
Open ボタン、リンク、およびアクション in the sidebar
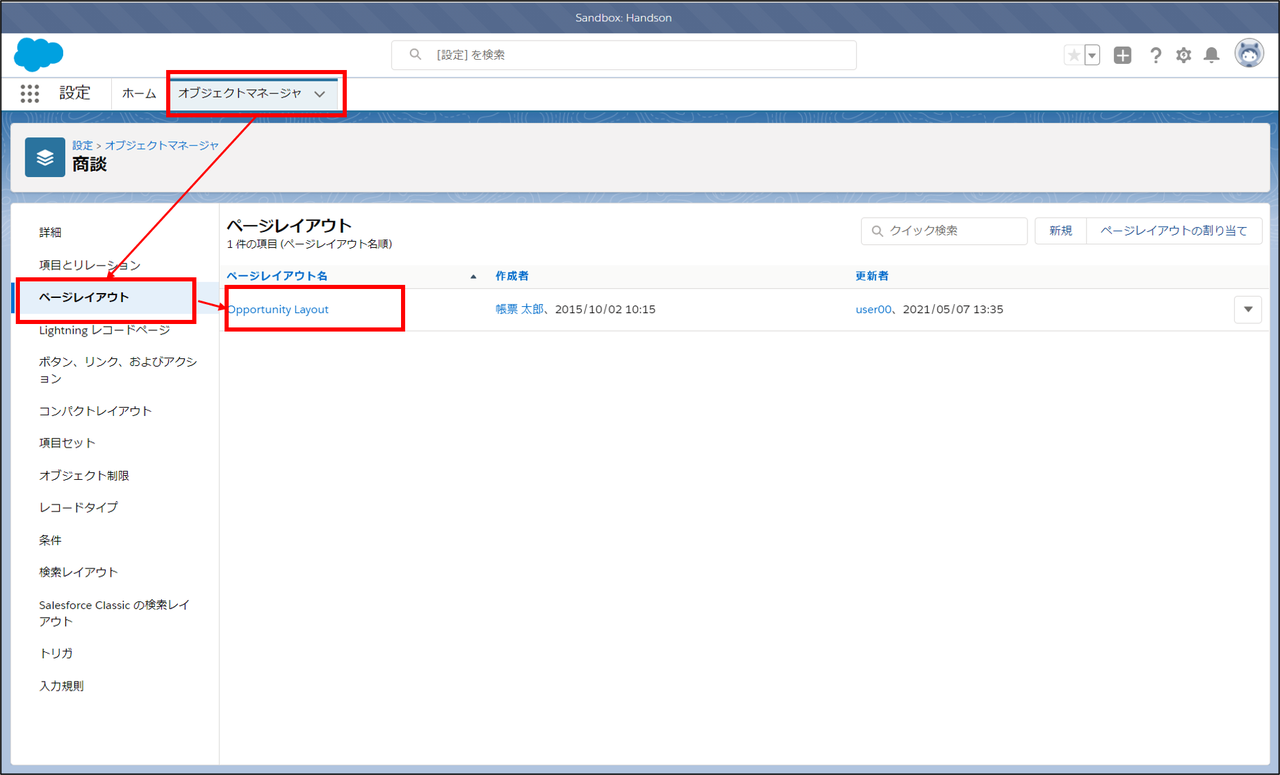(118, 370)
